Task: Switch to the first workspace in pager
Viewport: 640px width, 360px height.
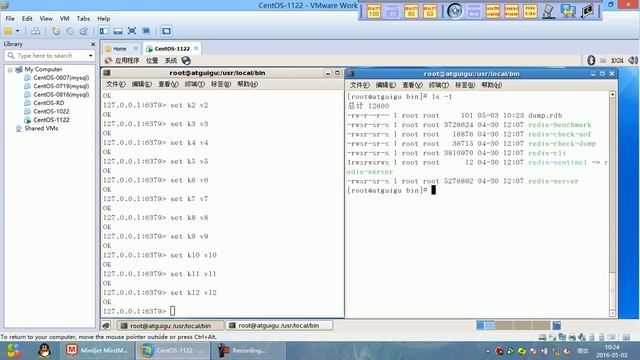Action: pyautogui.click(x=485, y=325)
